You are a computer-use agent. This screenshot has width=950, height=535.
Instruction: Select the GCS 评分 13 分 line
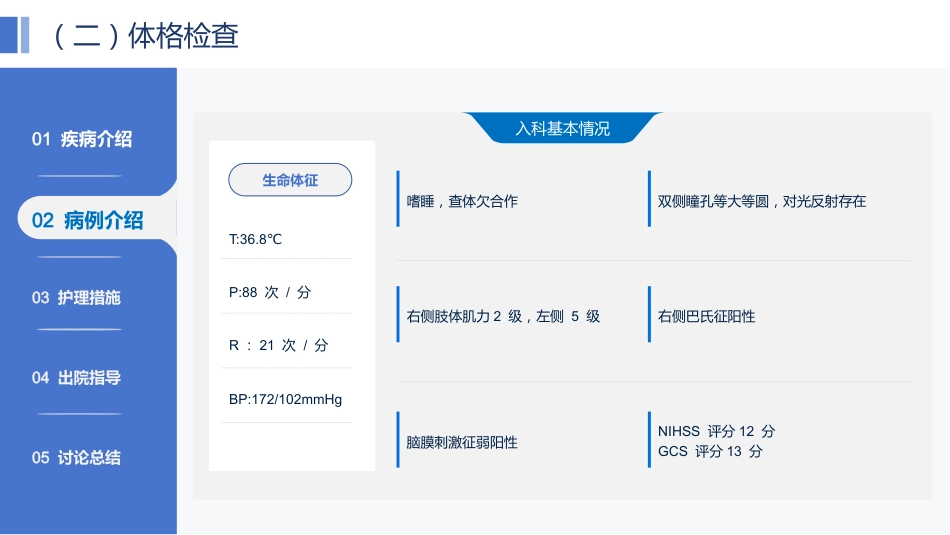pos(710,451)
